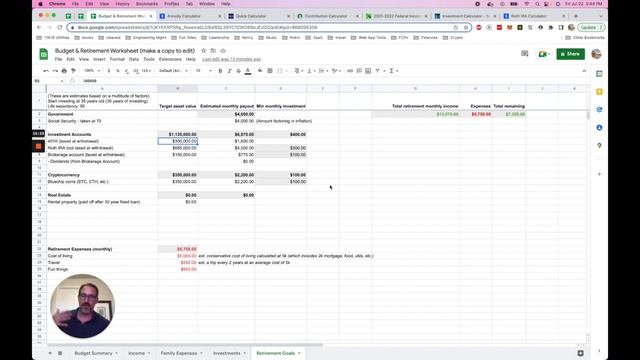Toggle bold formatting
The width and height of the screenshot is (640, 360).
click(x=220, y=71)
